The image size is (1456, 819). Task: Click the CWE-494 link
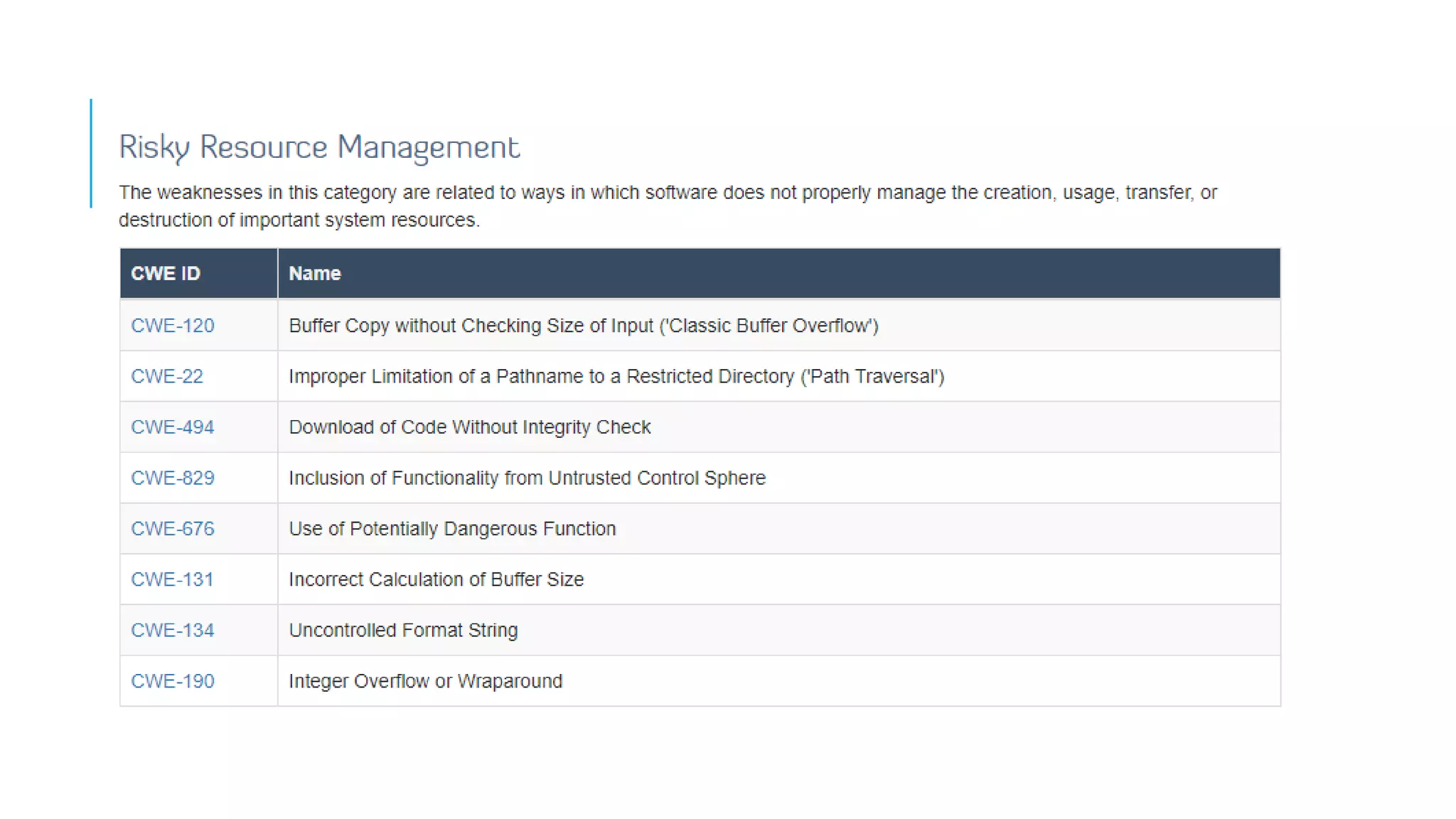coord(172,427)
